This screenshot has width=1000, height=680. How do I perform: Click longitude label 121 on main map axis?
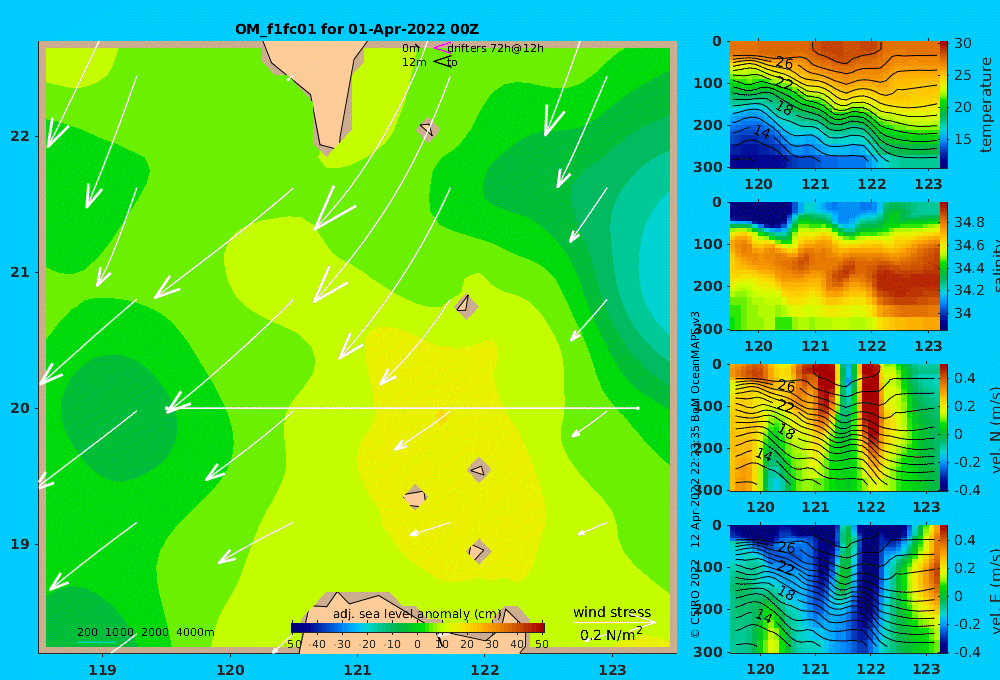tap(358, 670)
